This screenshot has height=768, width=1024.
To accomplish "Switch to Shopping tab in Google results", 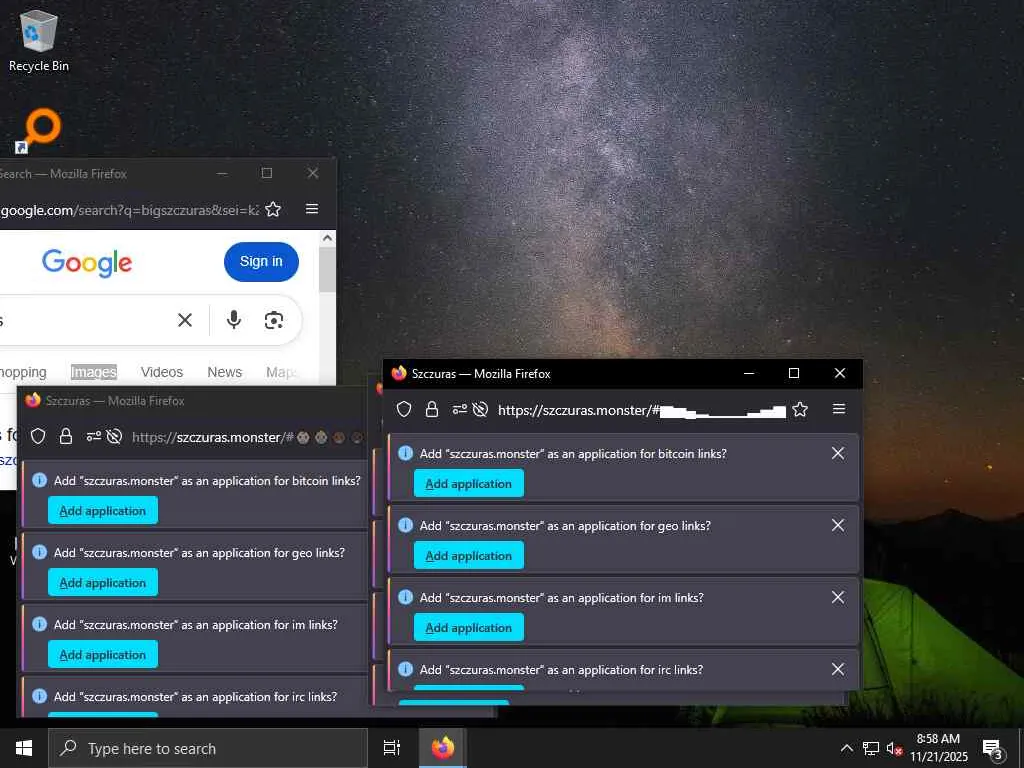I will [24, 372].
